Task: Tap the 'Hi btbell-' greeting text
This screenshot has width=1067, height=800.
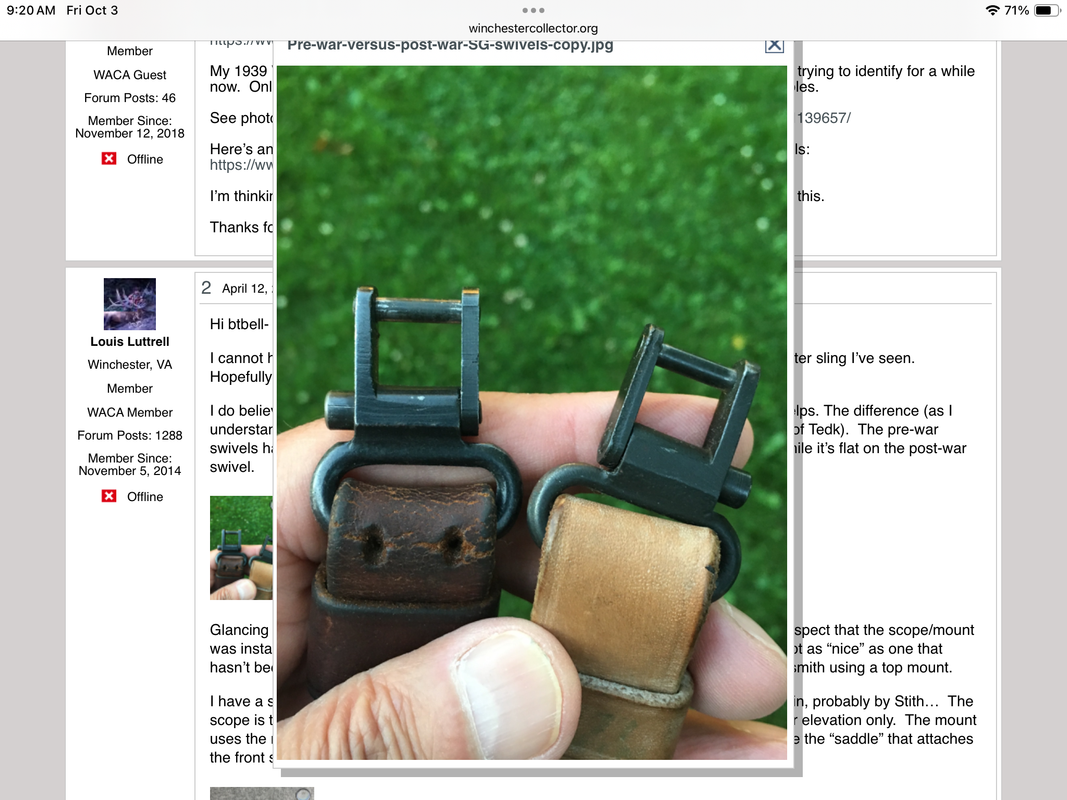Action: coord(239,324)
